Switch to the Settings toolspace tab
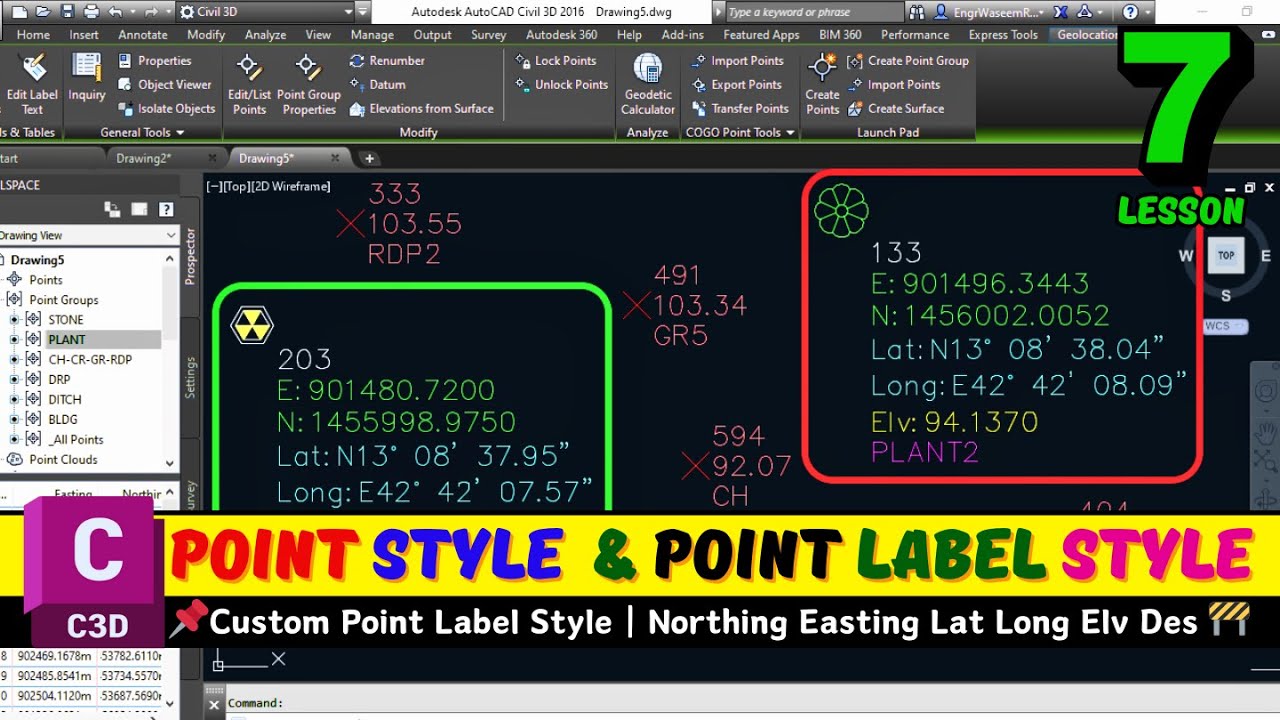The image size is (1280, 720). [191, 378]
